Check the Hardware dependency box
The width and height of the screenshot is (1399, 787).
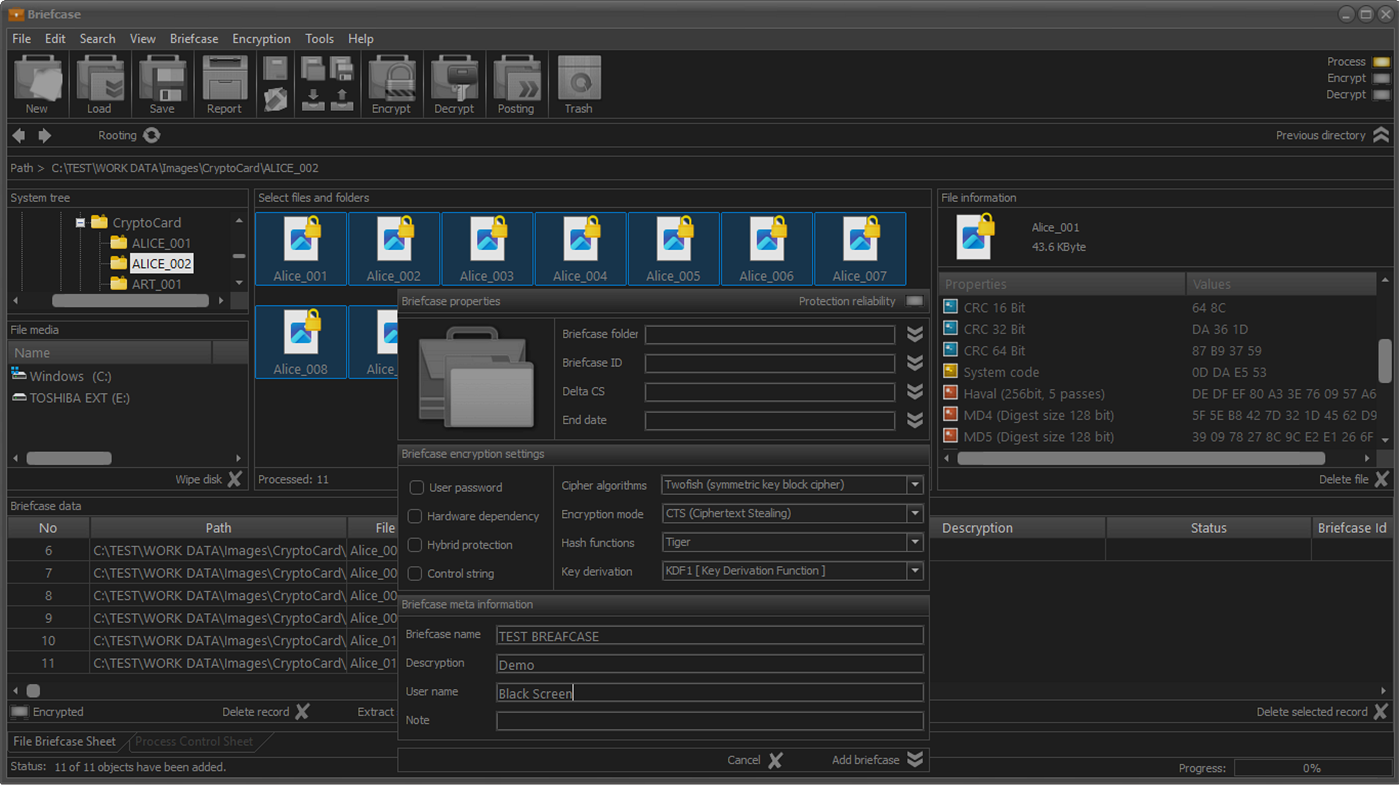tap(416, 516)
